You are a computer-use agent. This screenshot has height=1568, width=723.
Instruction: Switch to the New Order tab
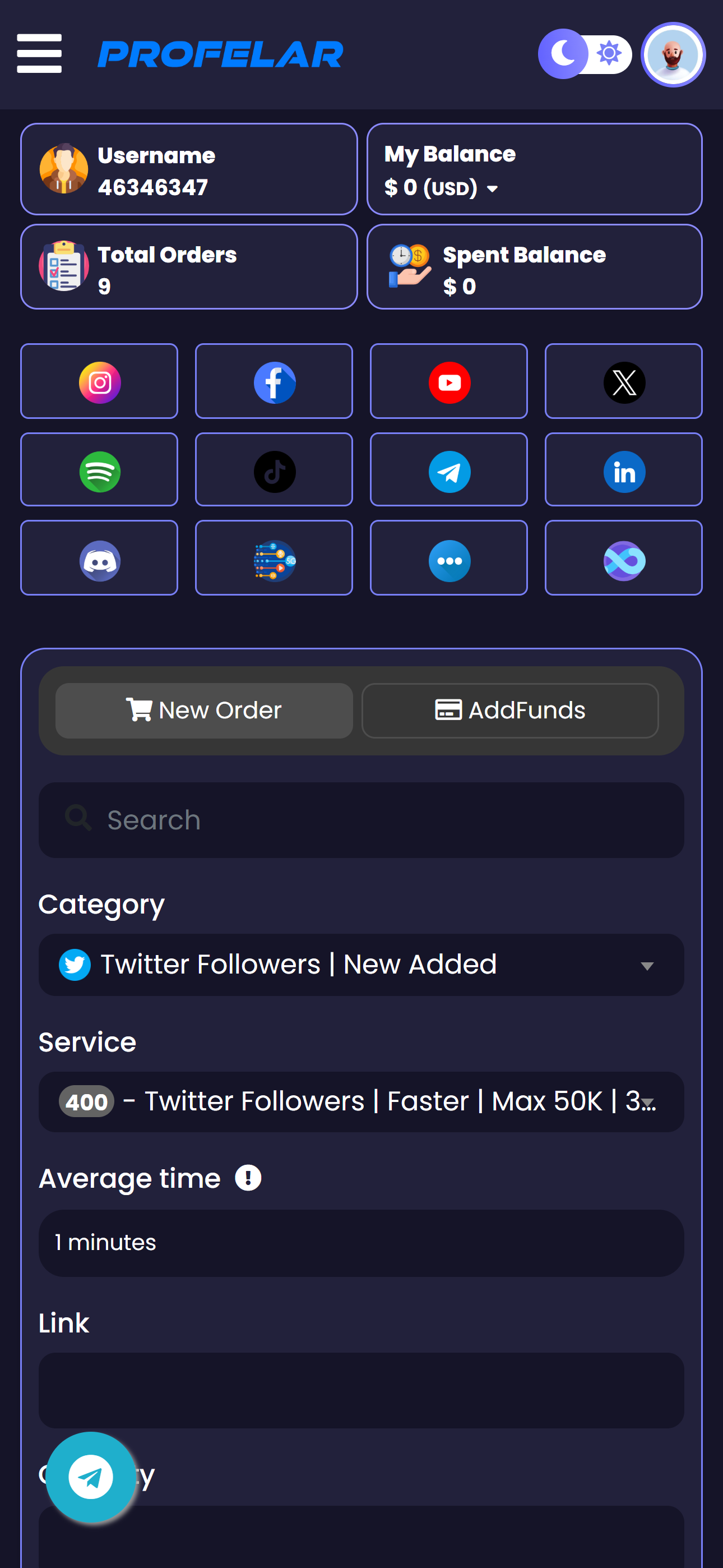[x=204, y=711]
